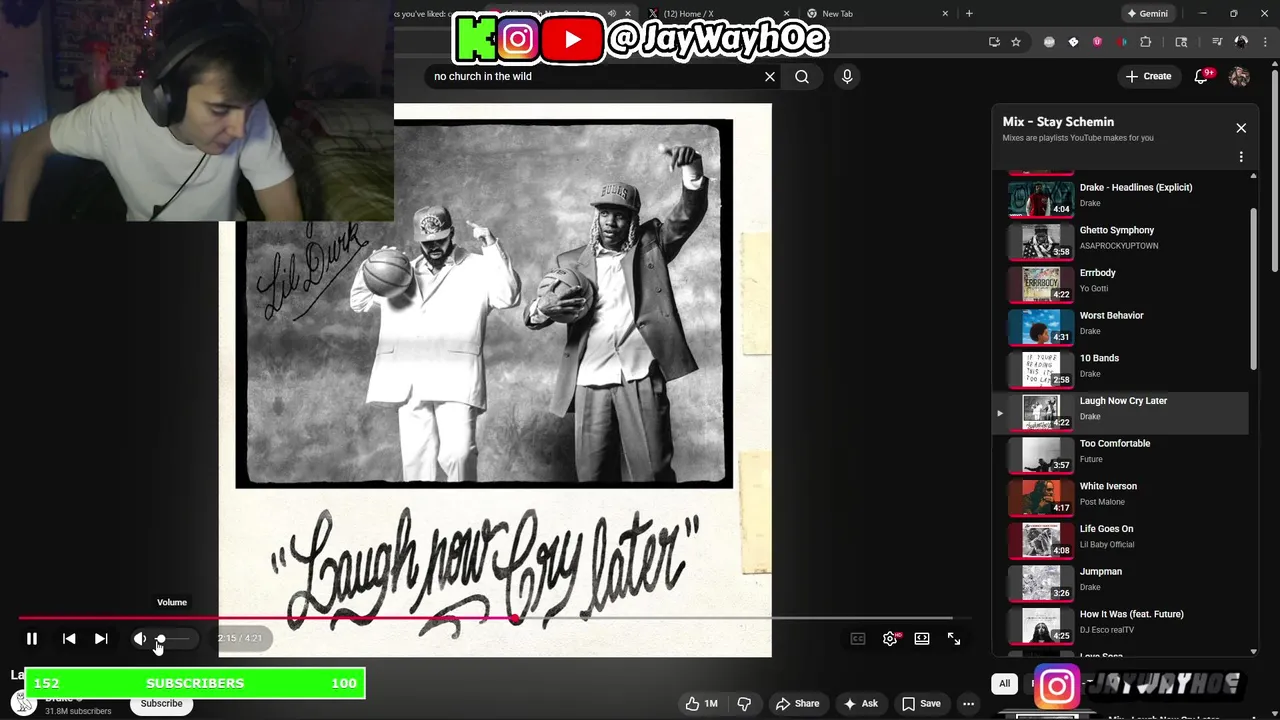Click the Drake channel avatar below video
Viewport: 1280px width, 720px height.
coord(23,704)
